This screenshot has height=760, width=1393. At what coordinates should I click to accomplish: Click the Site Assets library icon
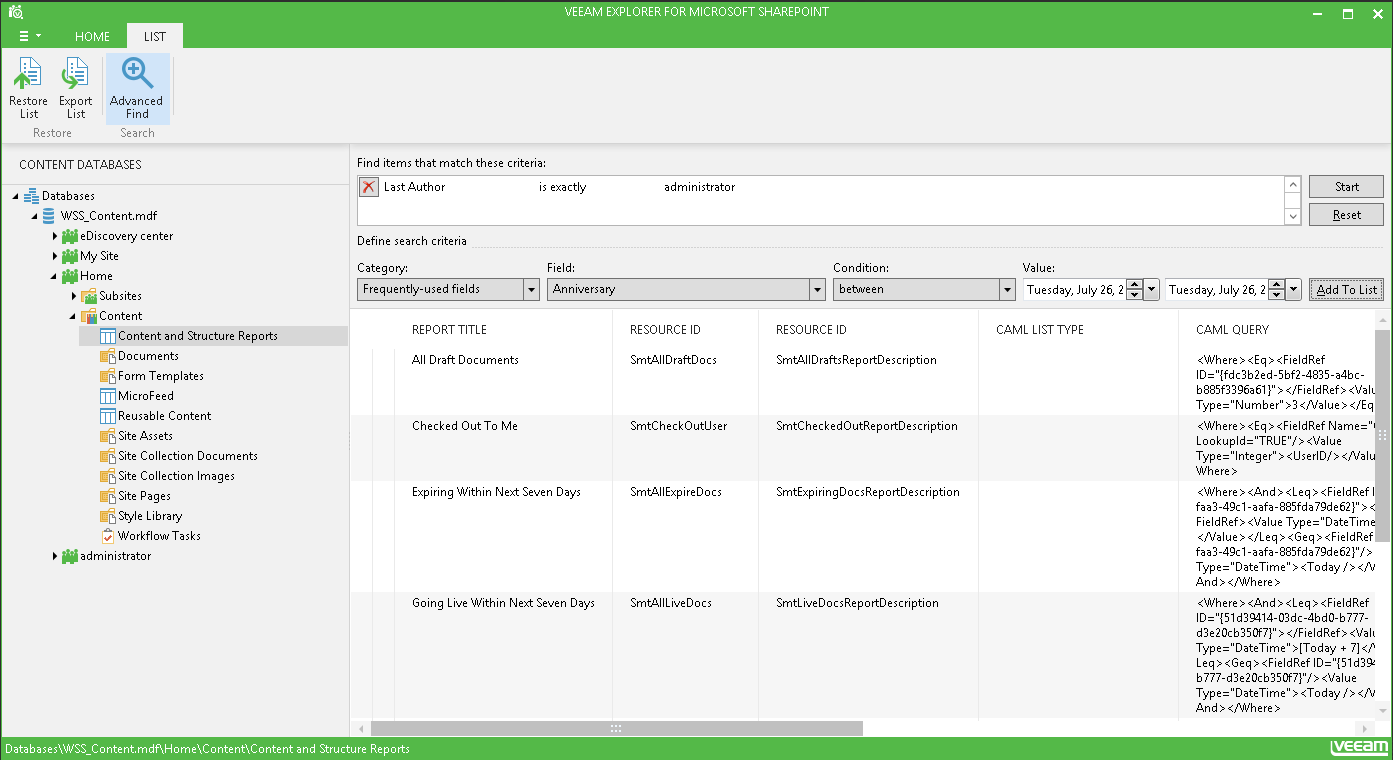(x=108, y=436)
